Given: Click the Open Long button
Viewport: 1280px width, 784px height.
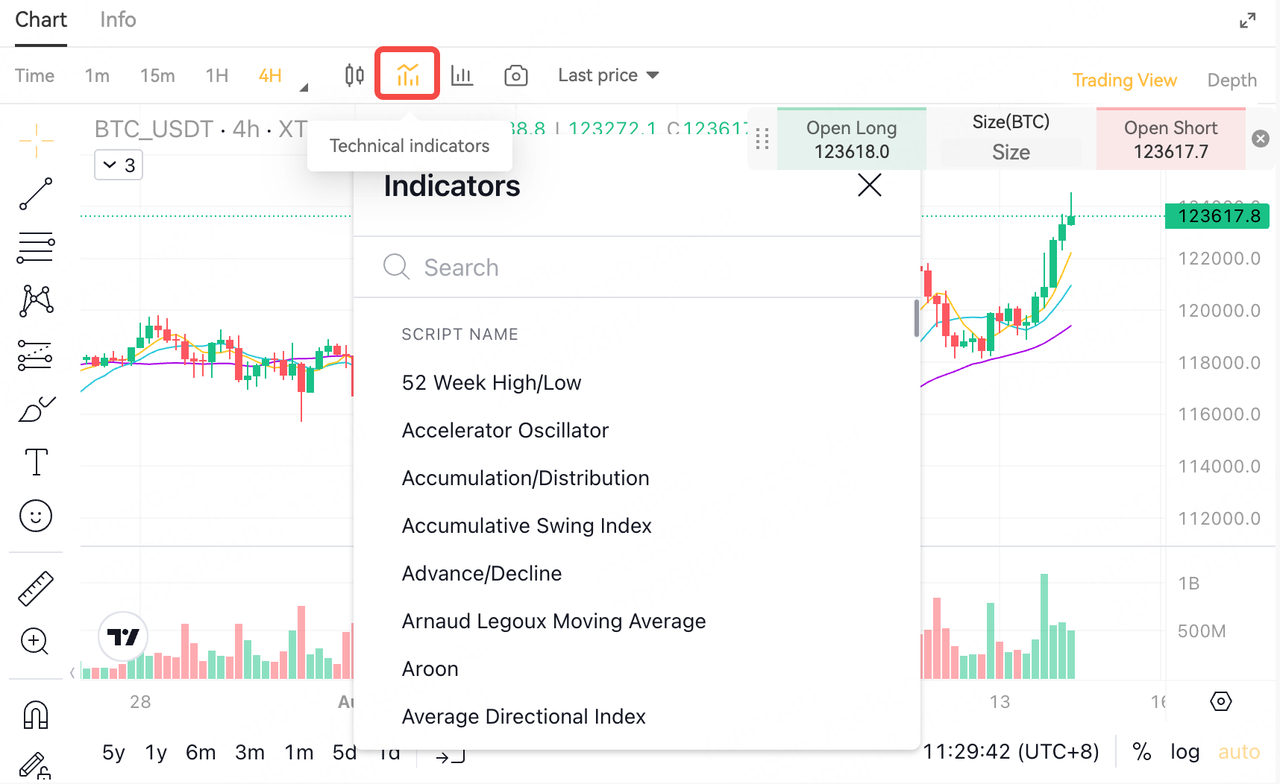Looking at the screenshot, I should pos(851,138).
